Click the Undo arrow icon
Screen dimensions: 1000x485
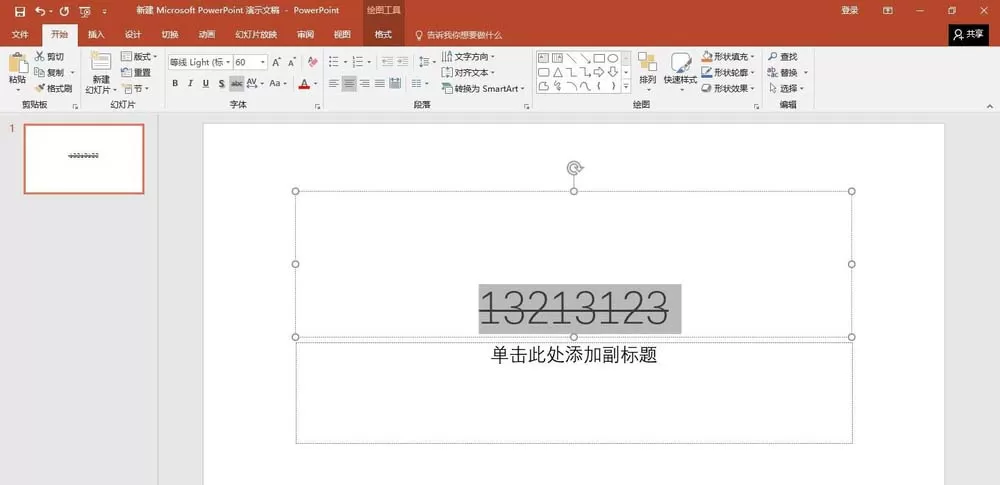pos(40,11)
